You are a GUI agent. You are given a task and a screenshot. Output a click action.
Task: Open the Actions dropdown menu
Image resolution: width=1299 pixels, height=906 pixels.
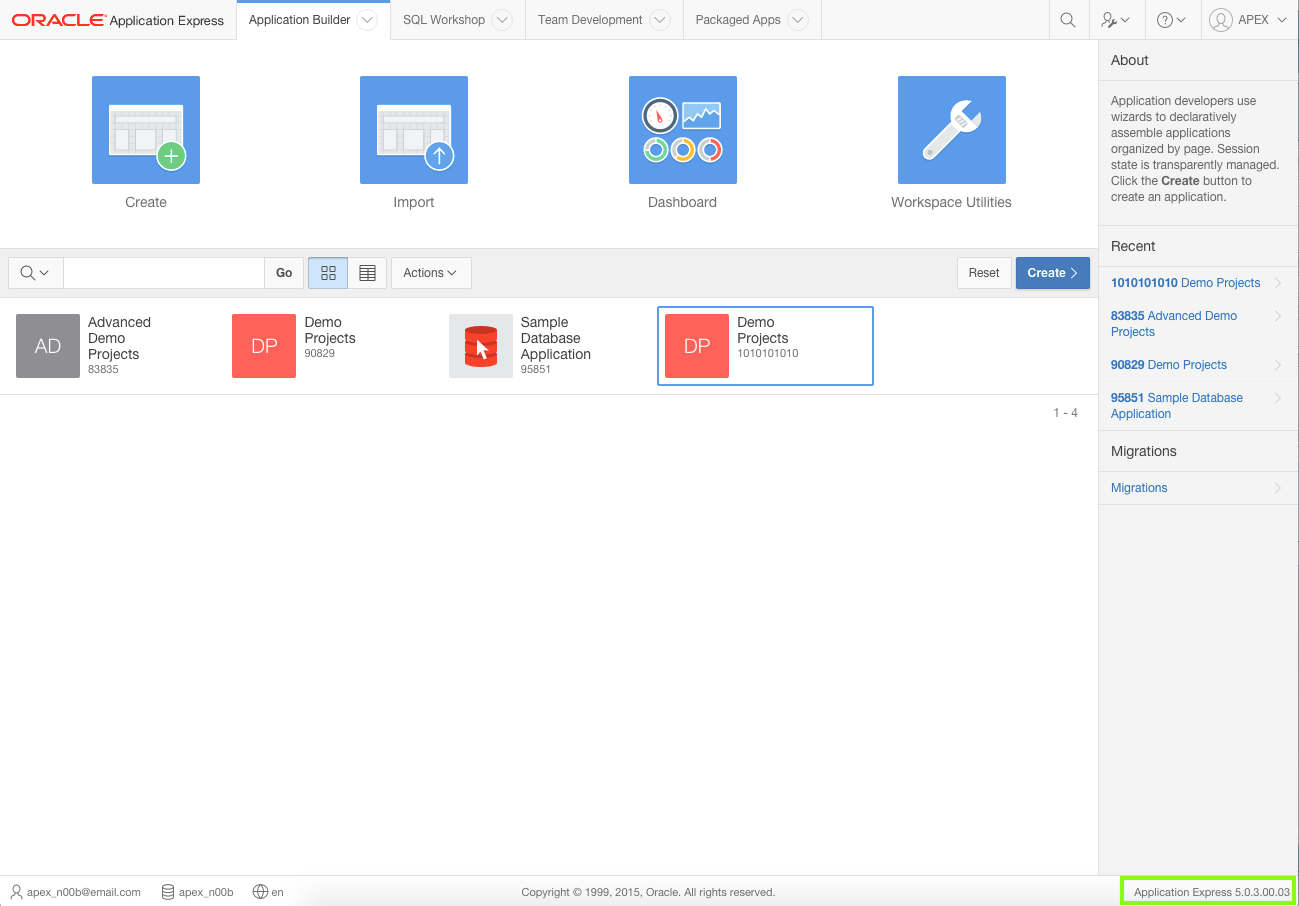(431, 273)
